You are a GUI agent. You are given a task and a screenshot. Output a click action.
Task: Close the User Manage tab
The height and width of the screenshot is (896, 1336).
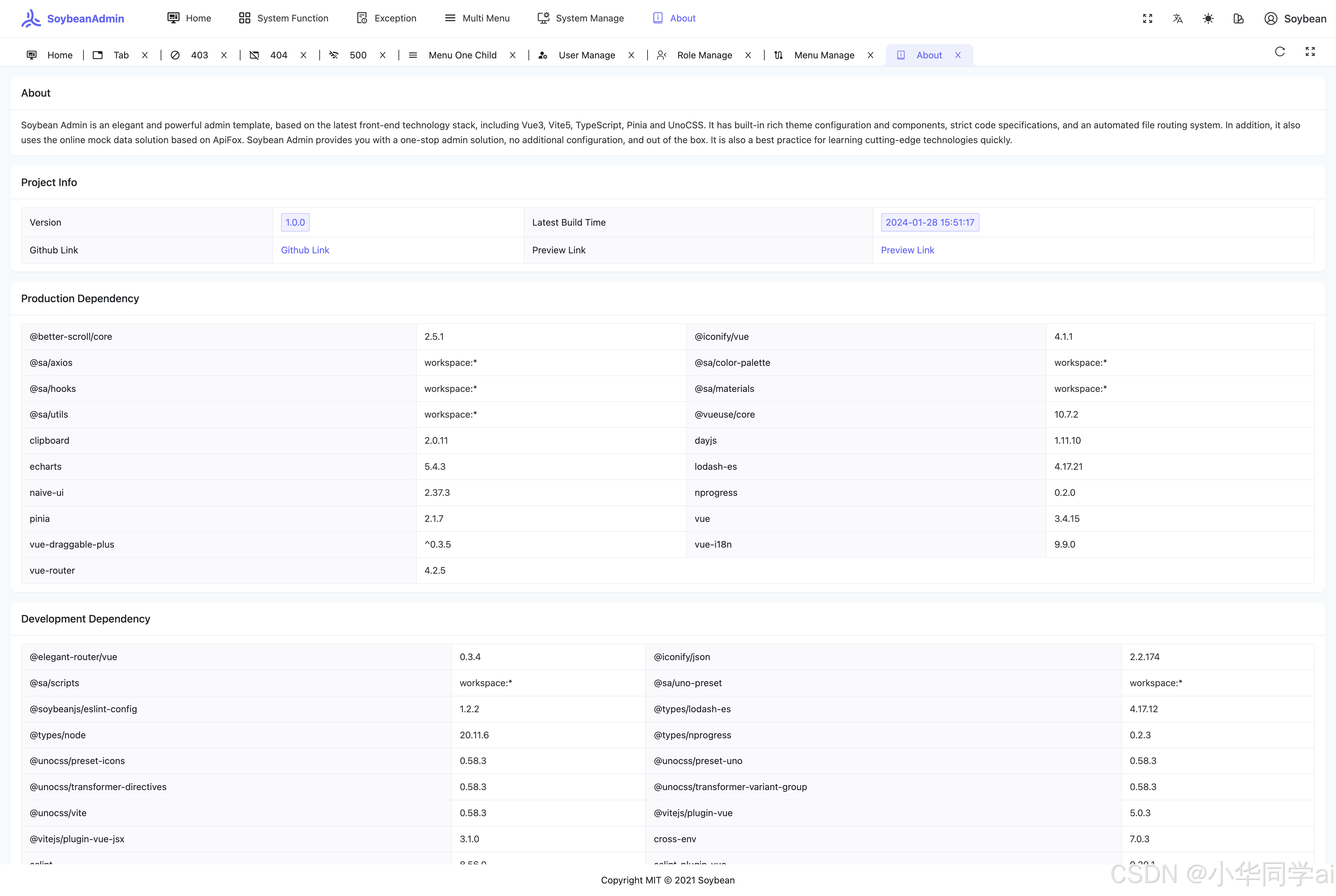coord(631,55)
